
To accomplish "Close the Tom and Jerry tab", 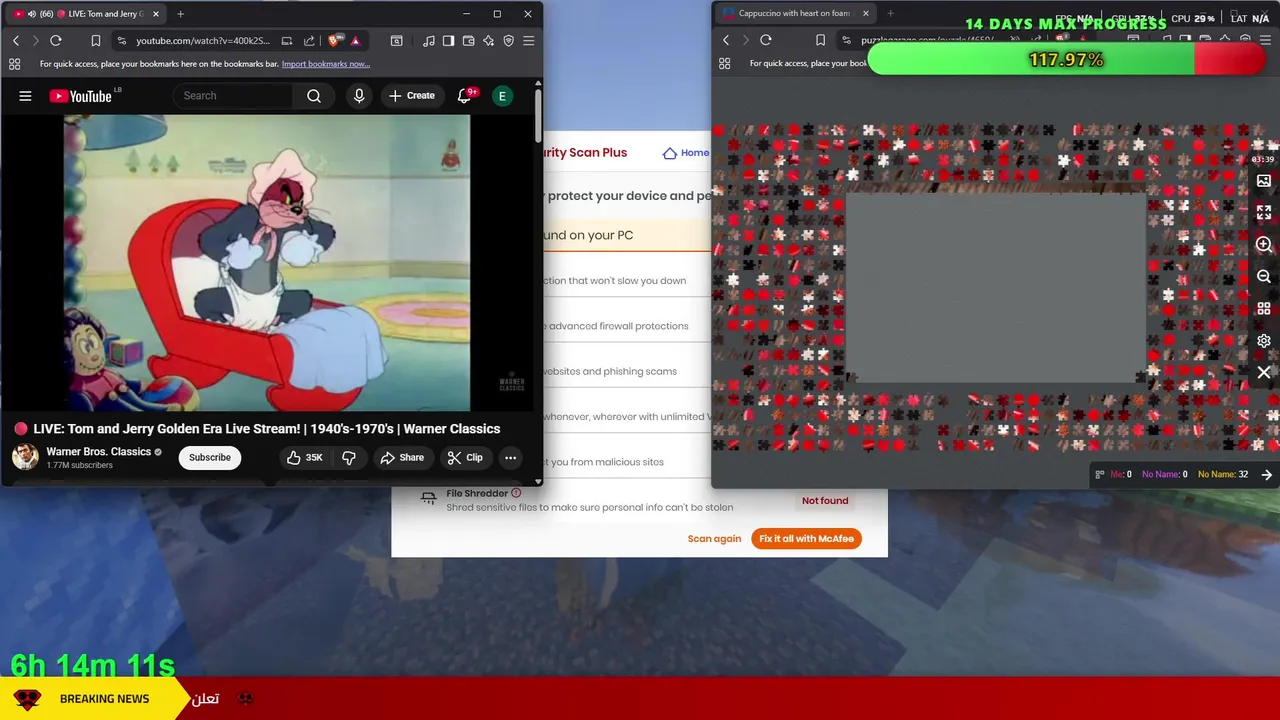I will [x=154, y=14].
